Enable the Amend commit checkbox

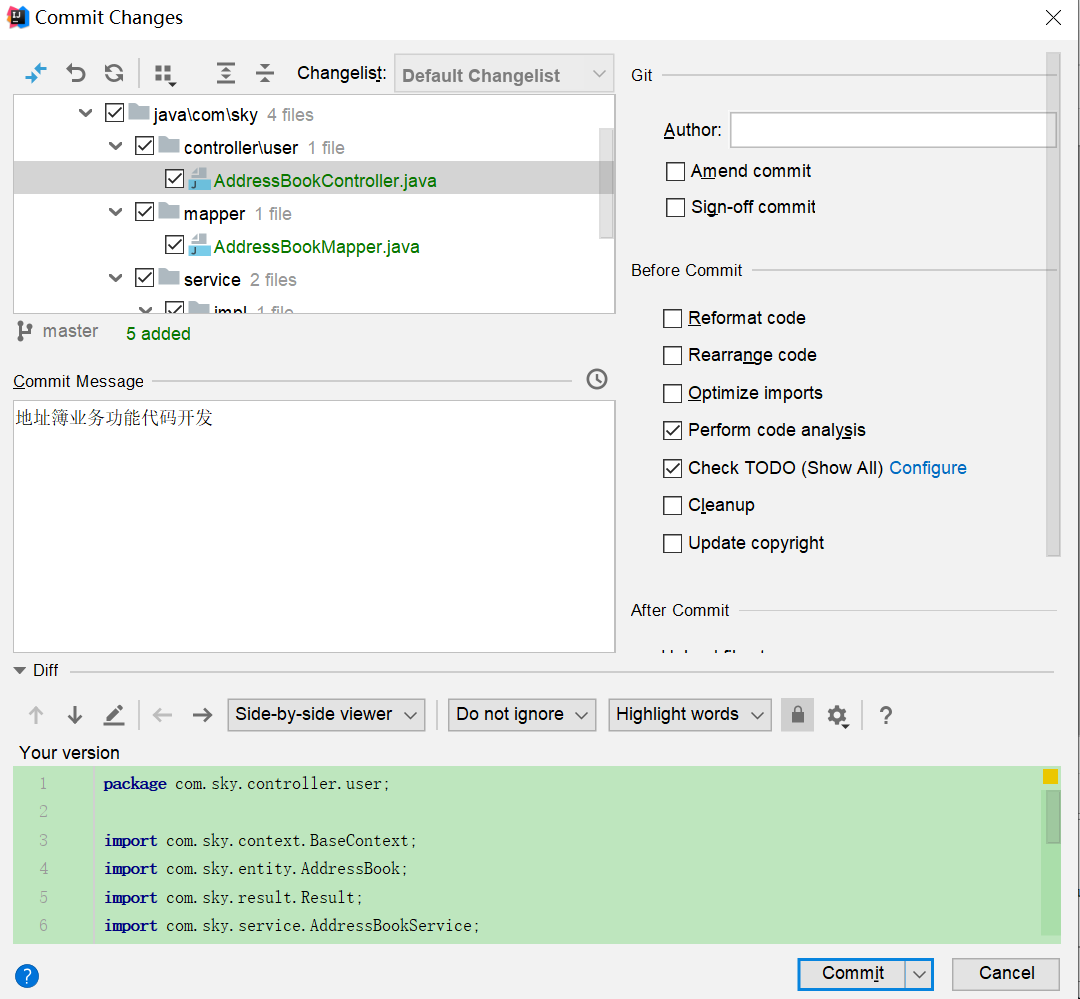[x=675, y=172]
